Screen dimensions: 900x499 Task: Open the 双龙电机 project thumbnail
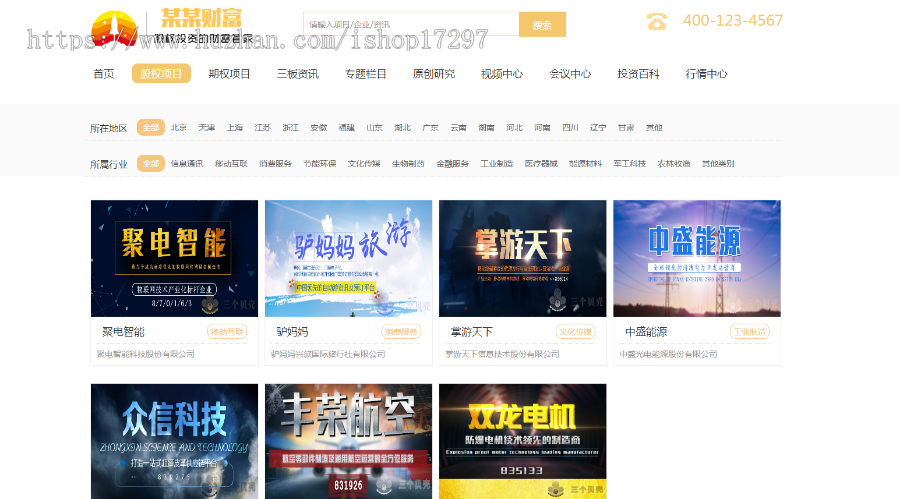click(x=522, y=441)
